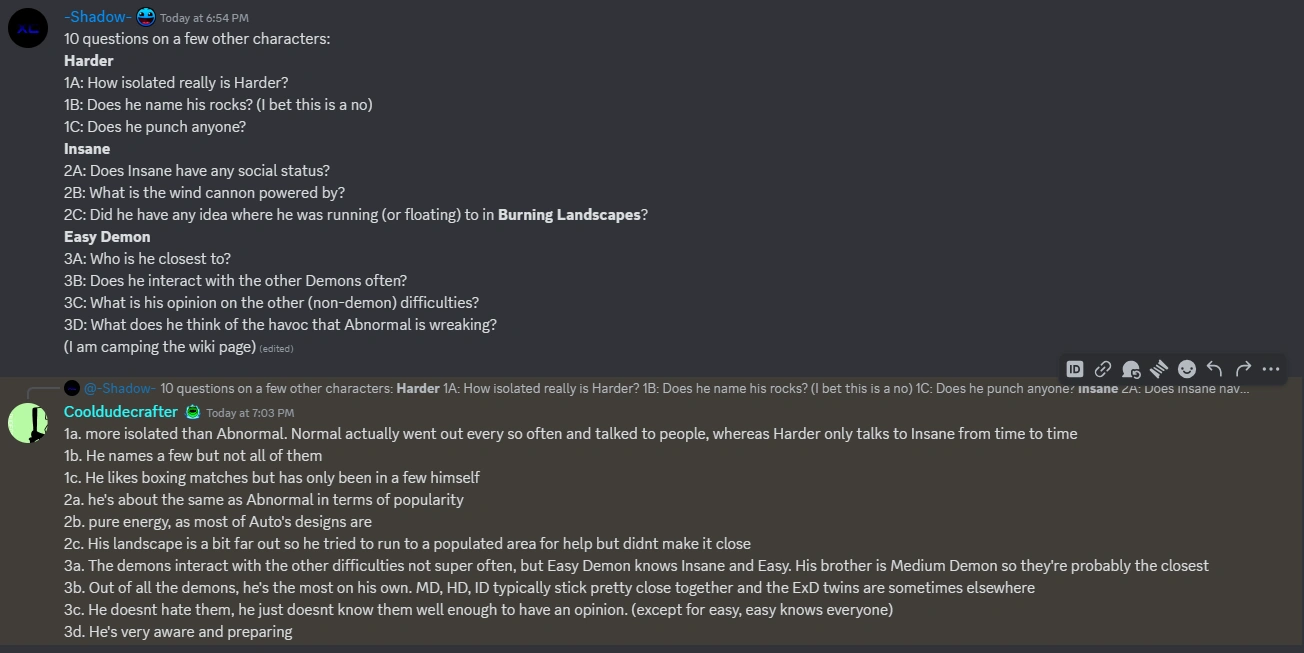Forward the message with right arrow icon
This screenshot has height=653, width=1304.
(x=1243, y=368)
